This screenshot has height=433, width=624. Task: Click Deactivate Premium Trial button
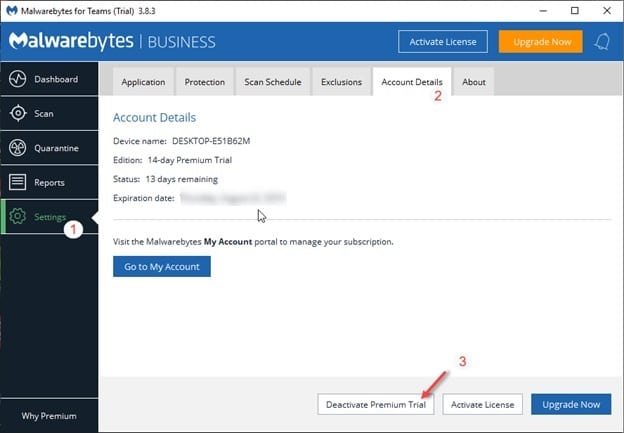pos(376,404)
